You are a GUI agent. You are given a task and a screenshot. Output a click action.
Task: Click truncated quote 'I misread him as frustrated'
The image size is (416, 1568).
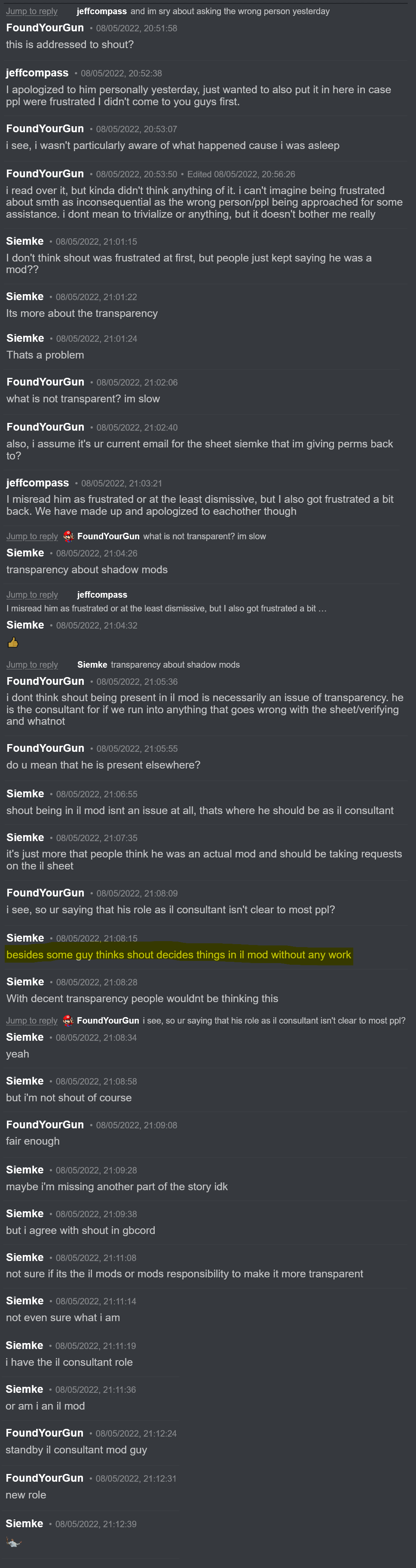pos(166,608)
